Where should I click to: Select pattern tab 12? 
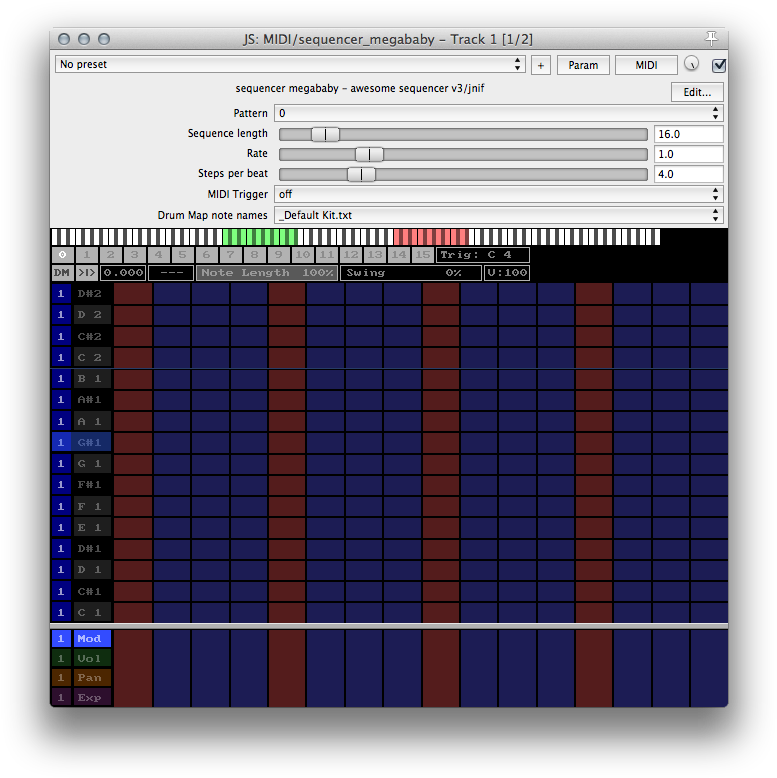pyautogui.click(x=351, y=255)
